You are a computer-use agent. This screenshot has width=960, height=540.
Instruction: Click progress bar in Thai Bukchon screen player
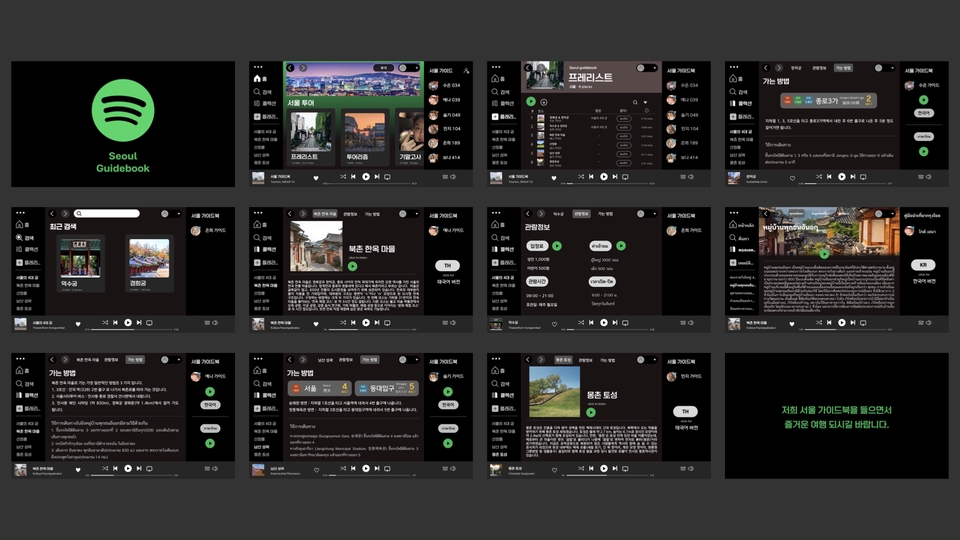point(846,329)
